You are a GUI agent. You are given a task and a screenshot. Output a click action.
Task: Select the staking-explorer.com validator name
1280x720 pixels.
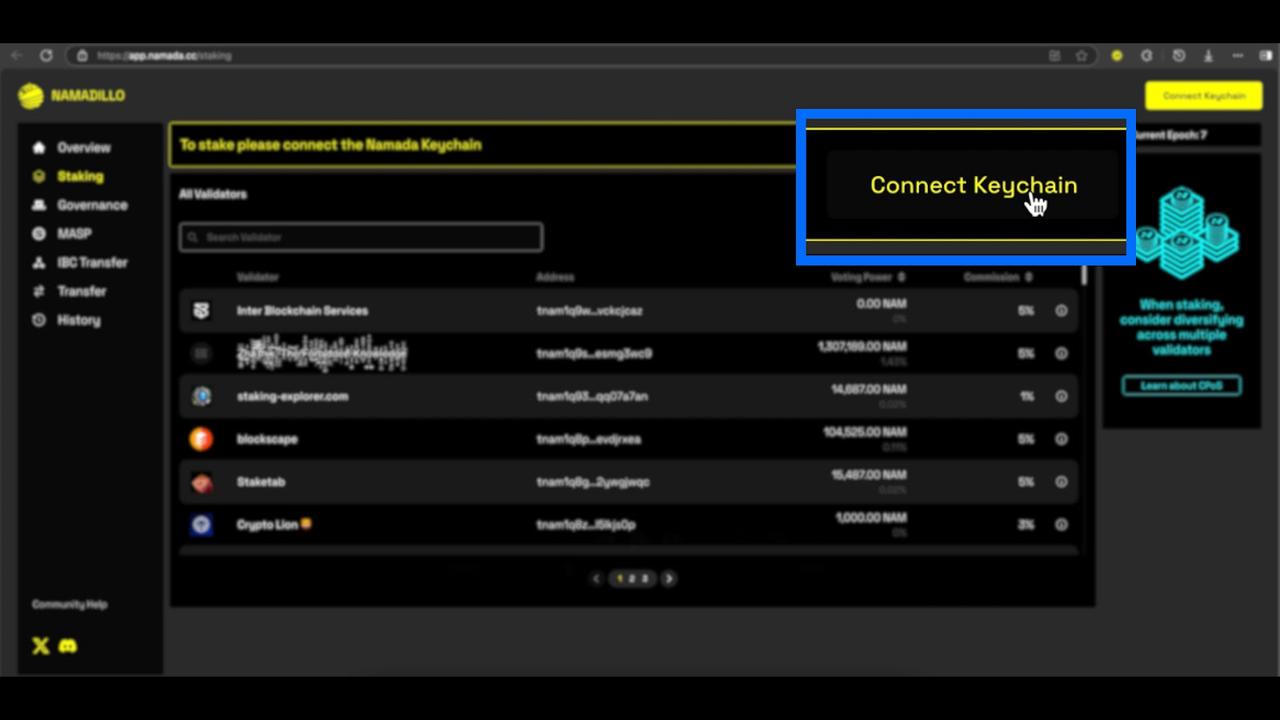click(292, 396)
